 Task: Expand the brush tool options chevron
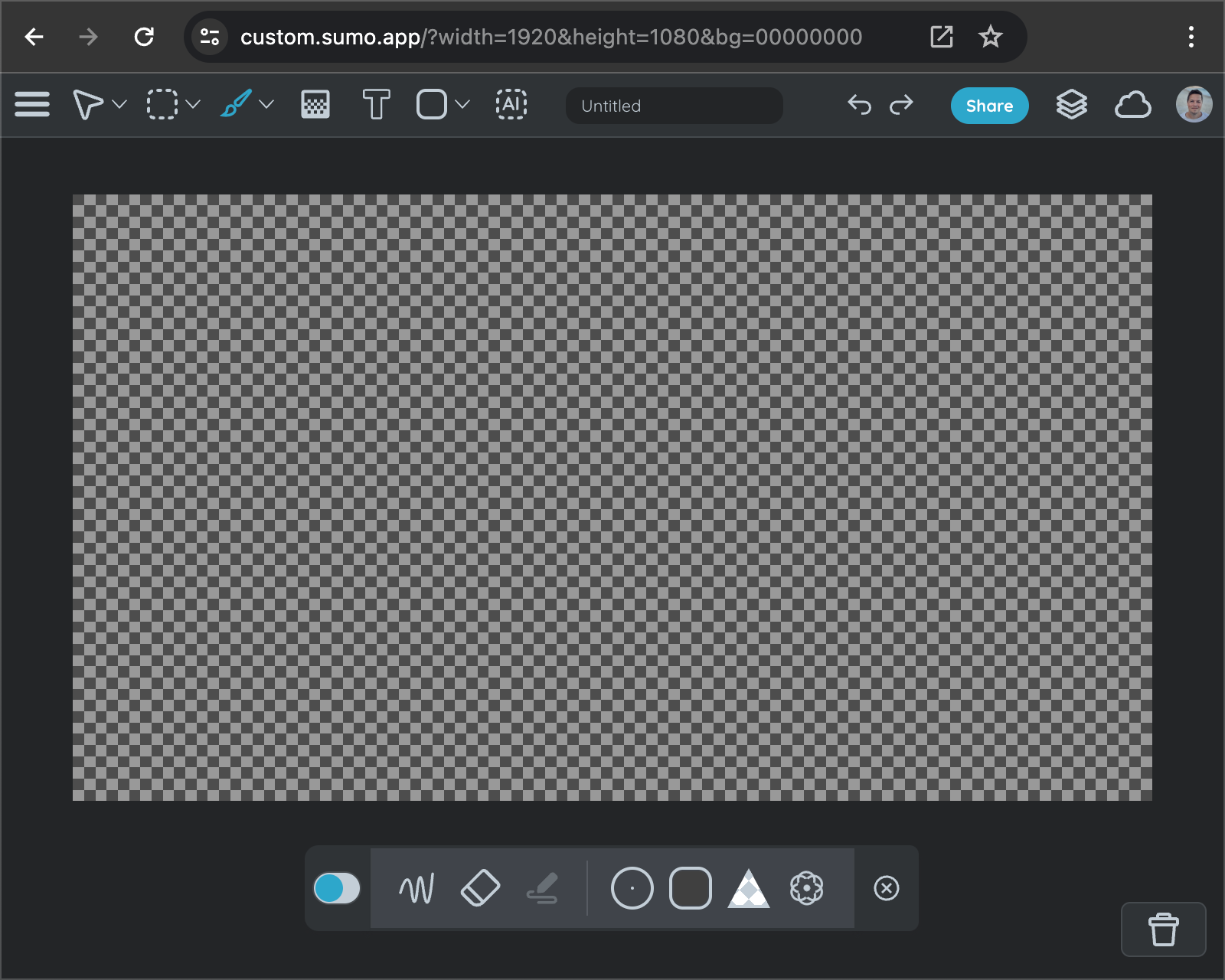tap(266, 105)
